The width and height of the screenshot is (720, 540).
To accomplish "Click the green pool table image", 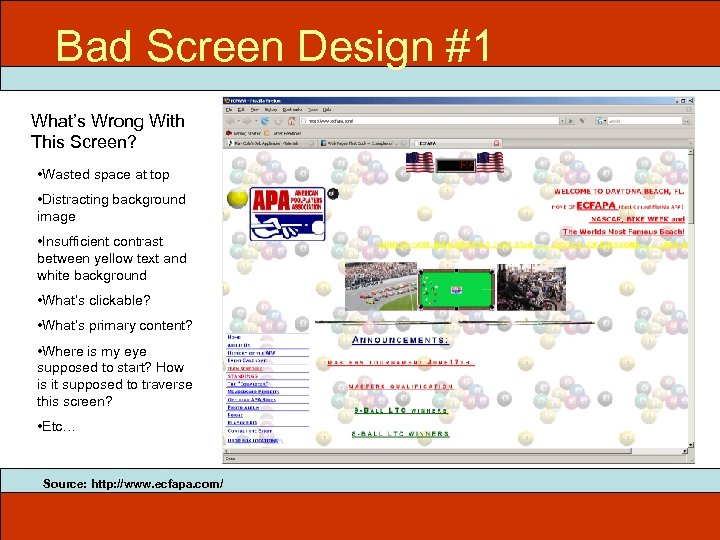I will point(456,289).
